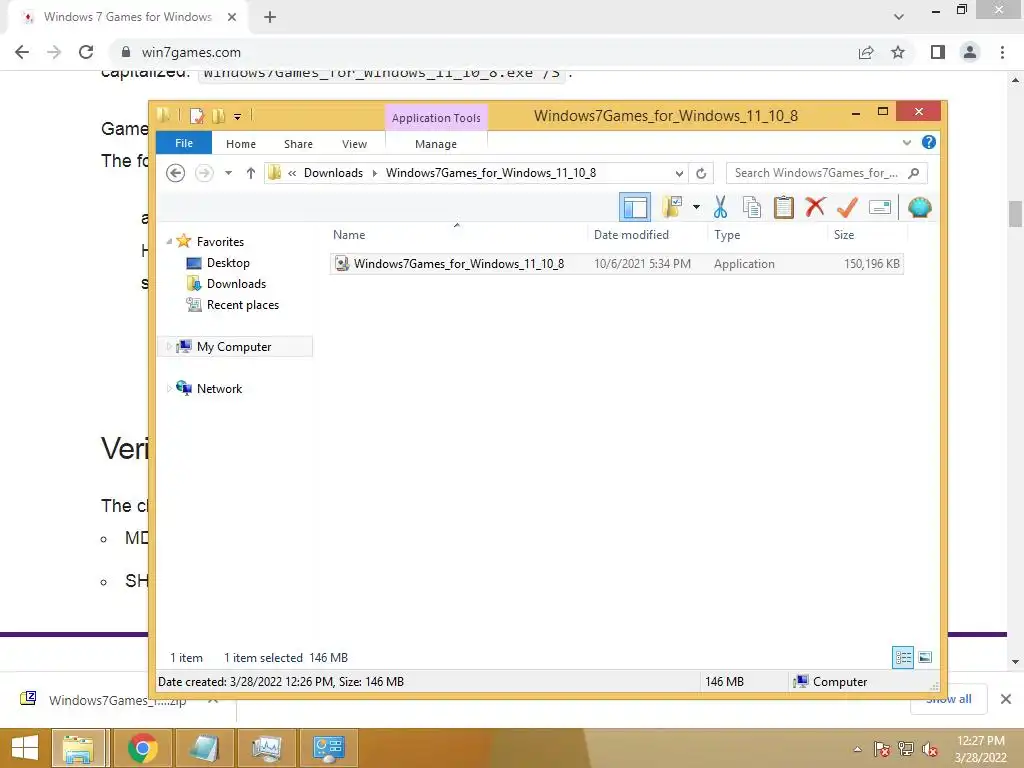
Task: Switch to details view in status bar
Action: click(903, 657)
